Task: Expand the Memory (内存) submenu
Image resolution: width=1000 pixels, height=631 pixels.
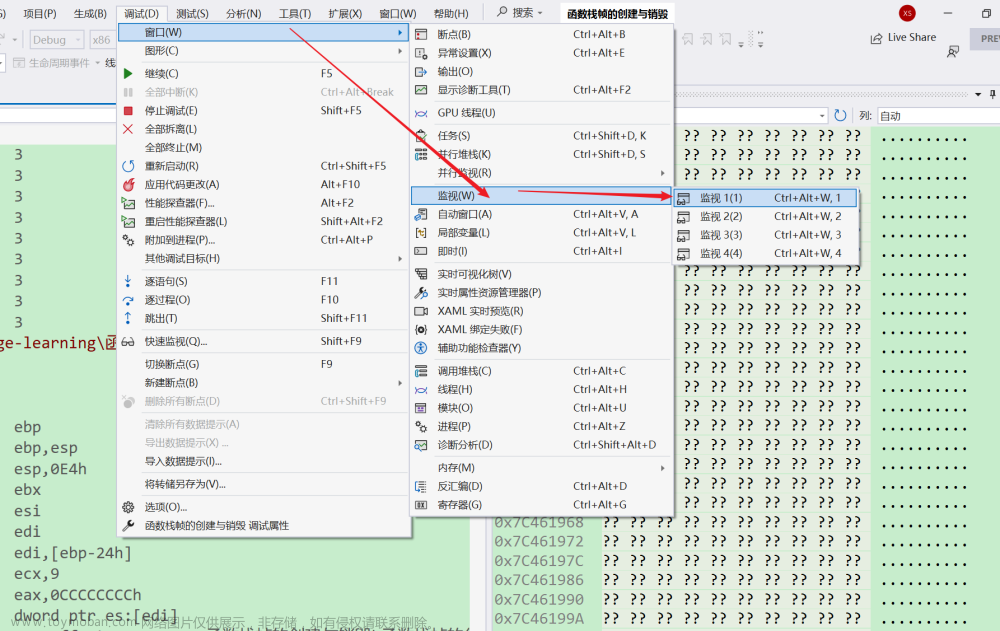Action: point(541,468)
